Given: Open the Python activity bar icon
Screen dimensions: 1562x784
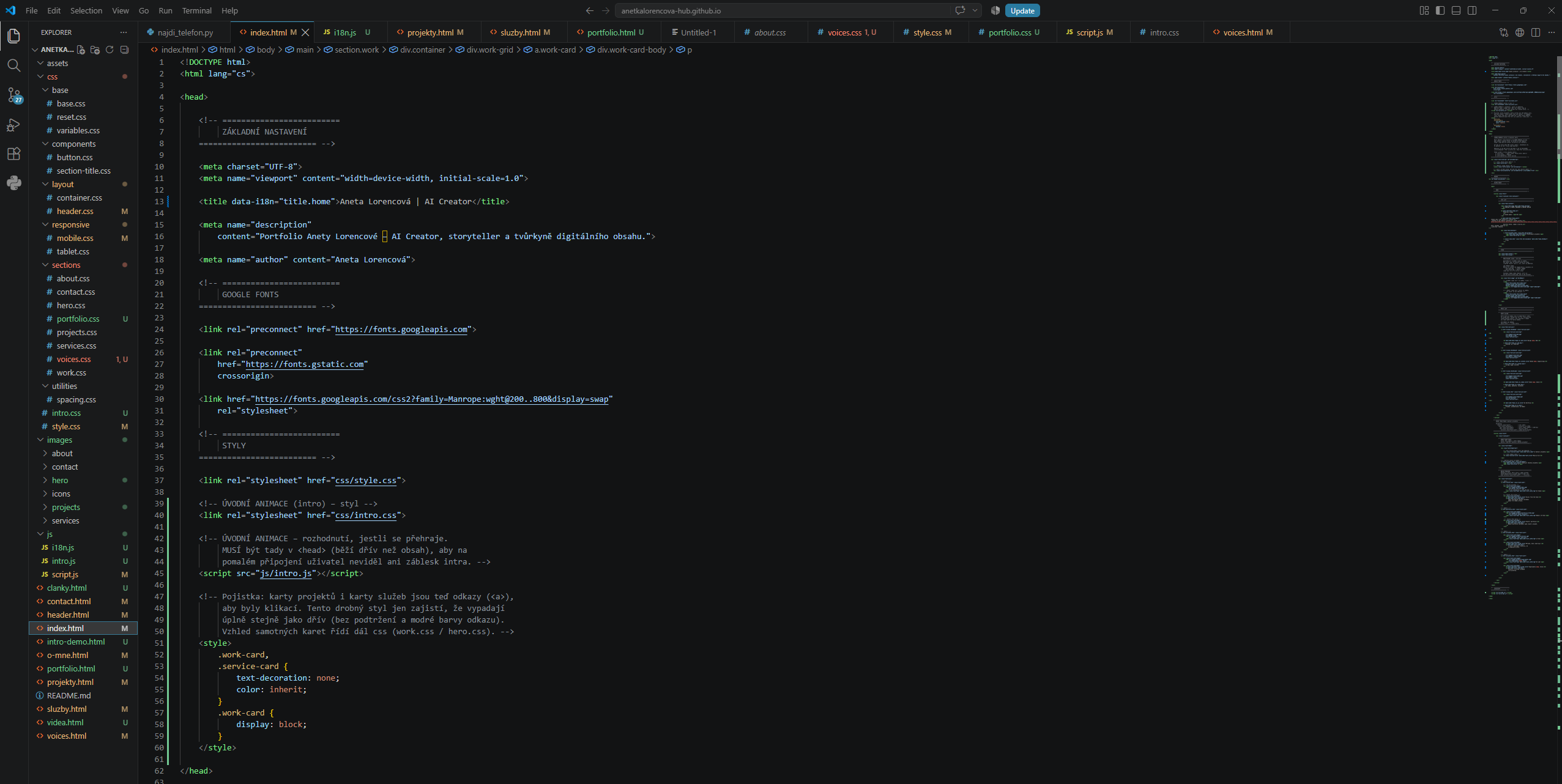Looking at the screenshot, I should click(13, 183).
